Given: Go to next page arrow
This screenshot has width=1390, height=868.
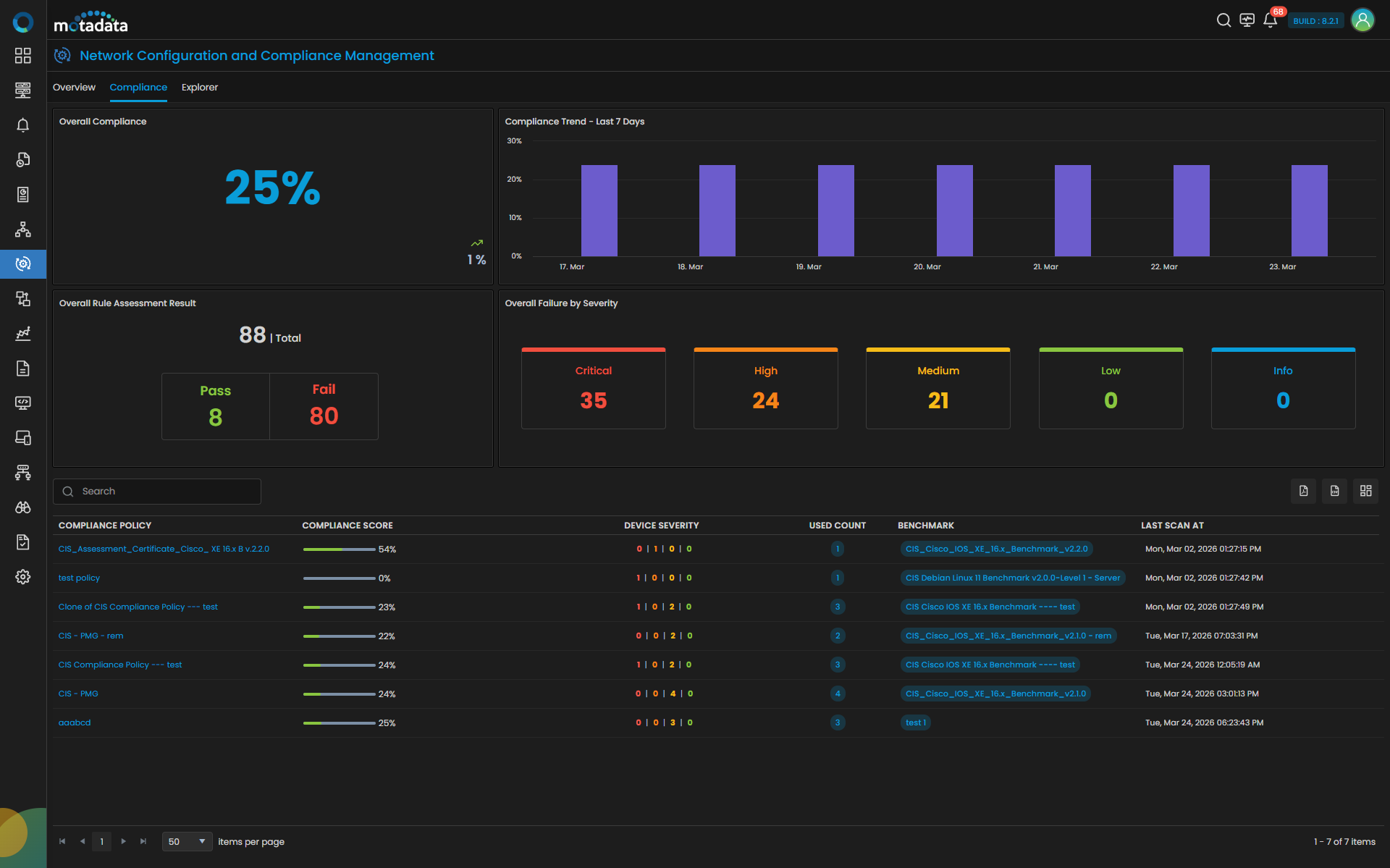Looking at the screenshot, I should (x=123, y=841).
